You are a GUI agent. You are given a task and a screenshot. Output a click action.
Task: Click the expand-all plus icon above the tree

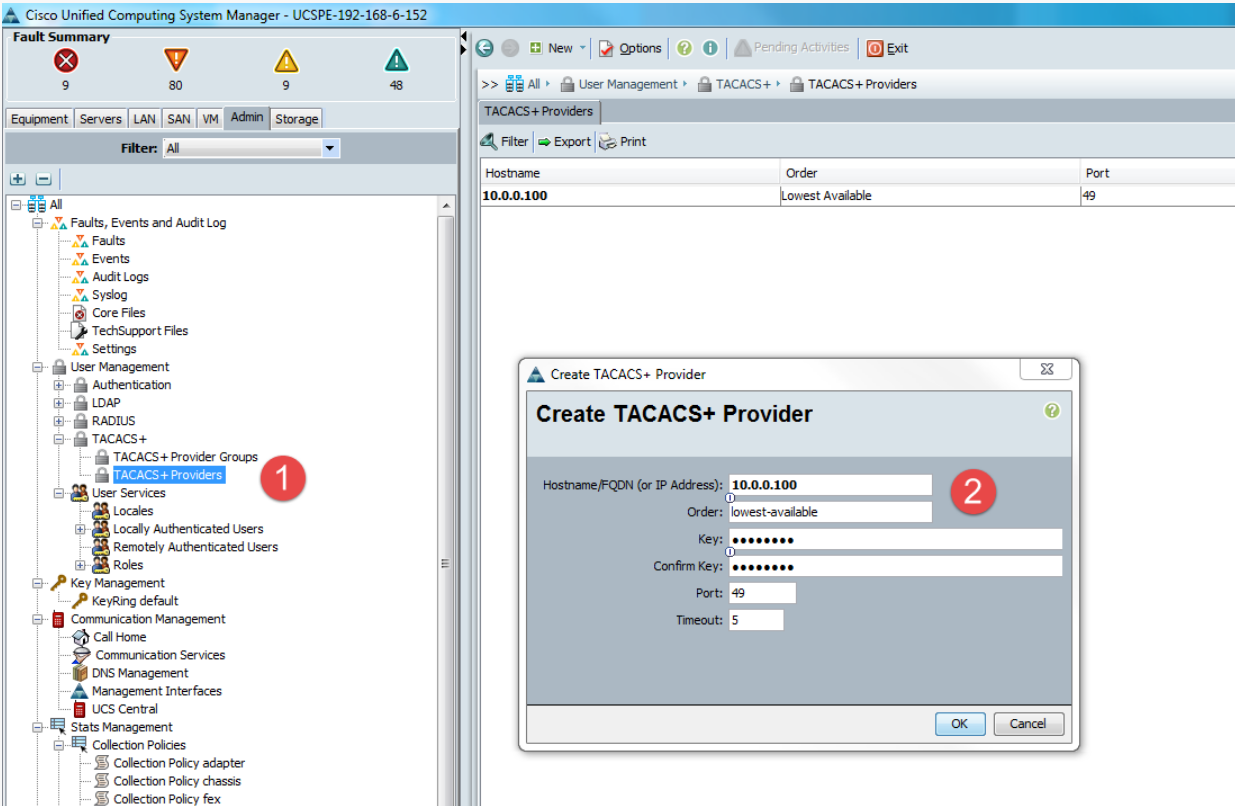(x=16, y=178)
